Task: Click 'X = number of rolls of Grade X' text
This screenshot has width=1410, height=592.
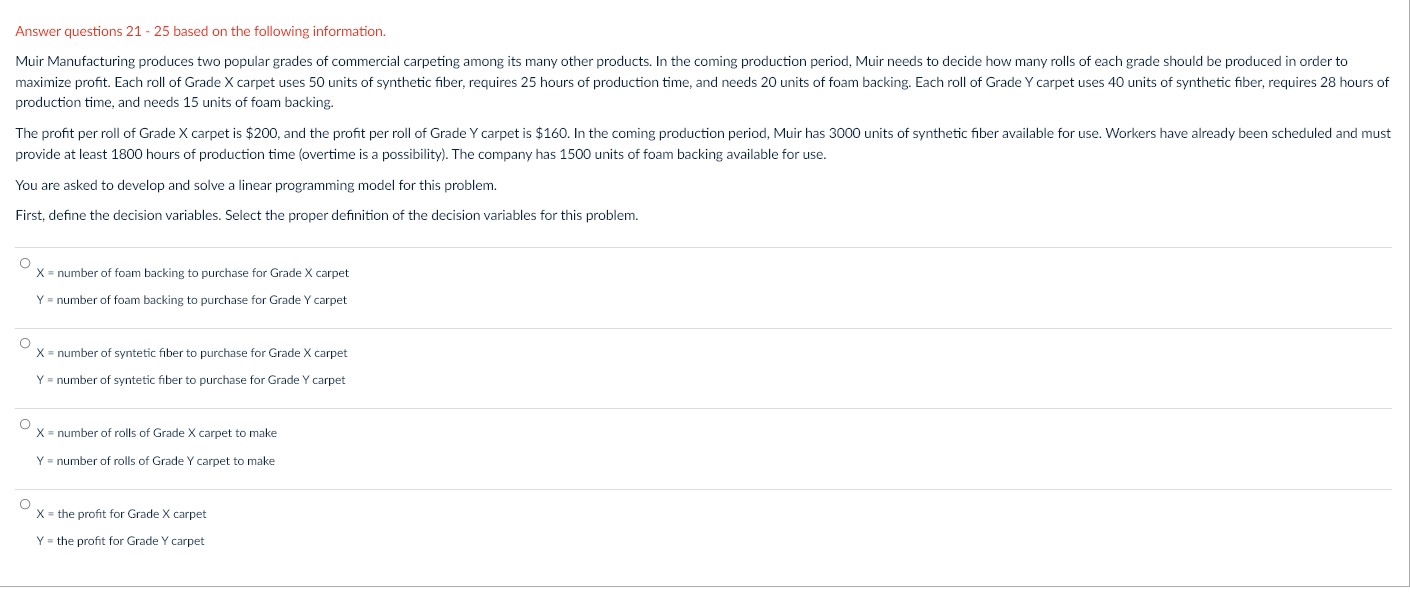Action: coord(156,433)
